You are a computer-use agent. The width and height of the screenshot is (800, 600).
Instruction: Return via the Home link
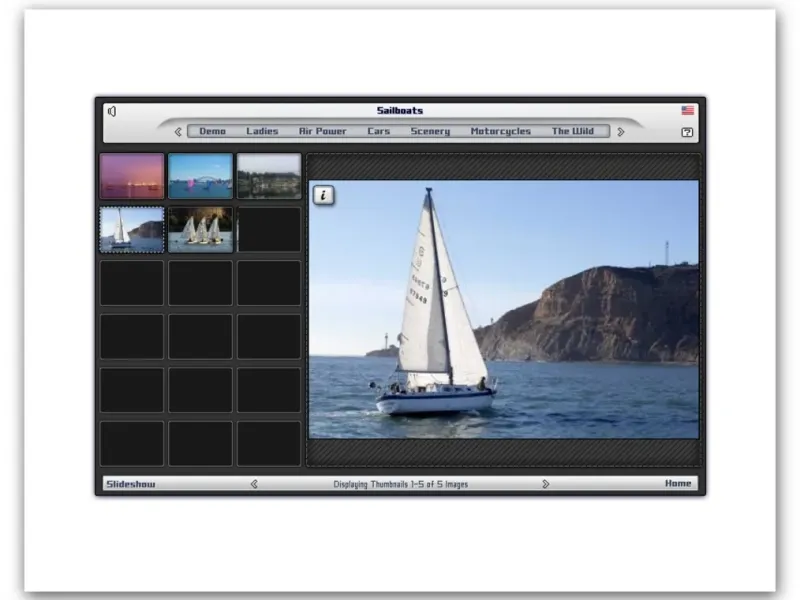pos(678,483)
